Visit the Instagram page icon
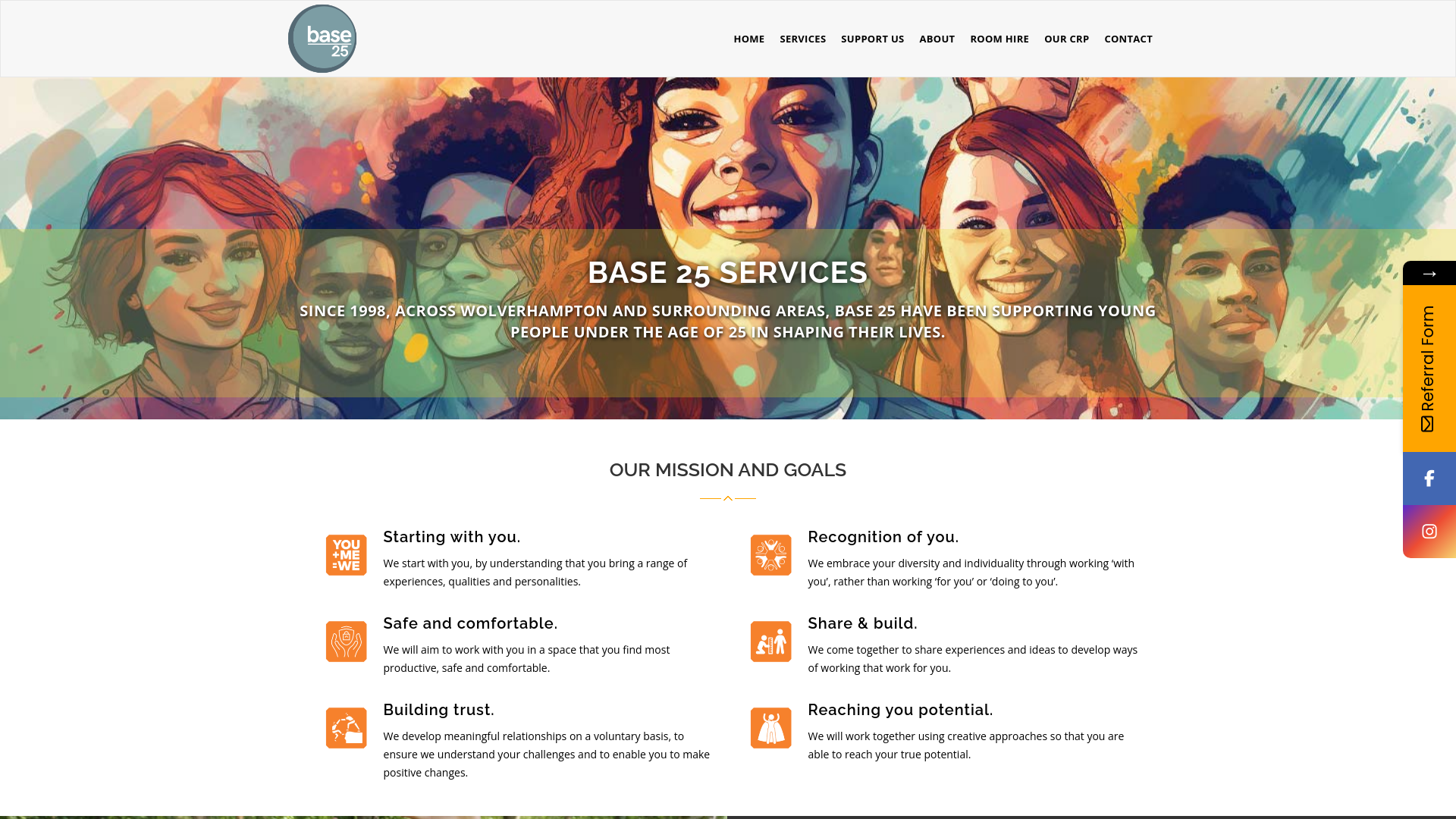This screenshot has height=819, width=1456. click(1429, 532)
